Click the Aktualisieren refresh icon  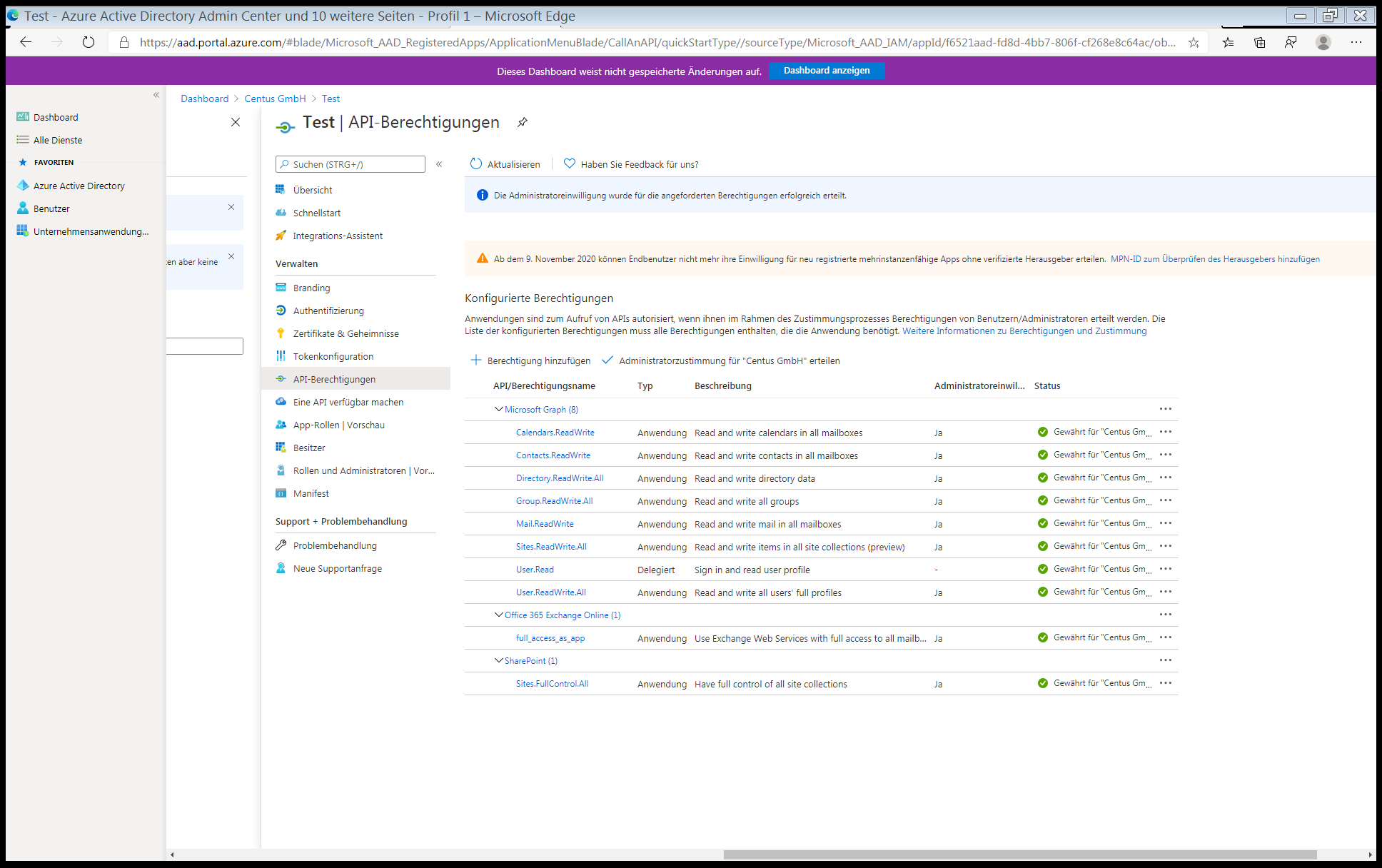click(476, 164)
